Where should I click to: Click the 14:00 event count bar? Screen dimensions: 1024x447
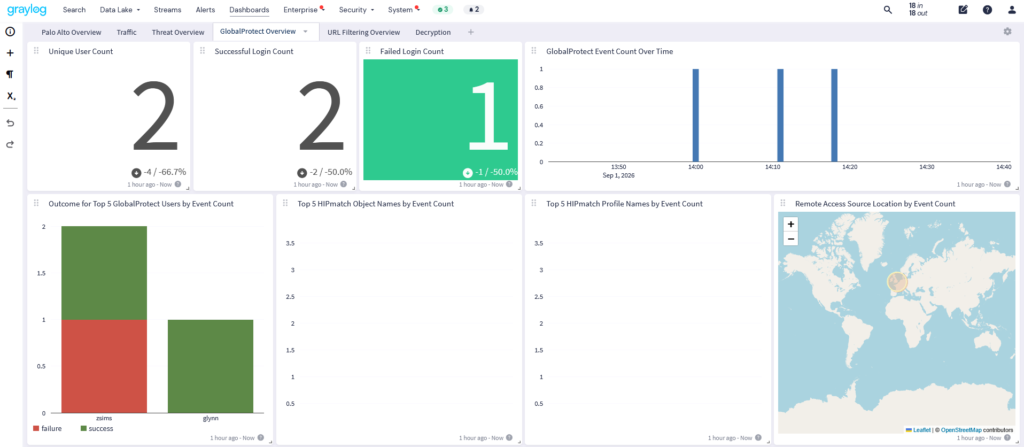pos(696,115)
